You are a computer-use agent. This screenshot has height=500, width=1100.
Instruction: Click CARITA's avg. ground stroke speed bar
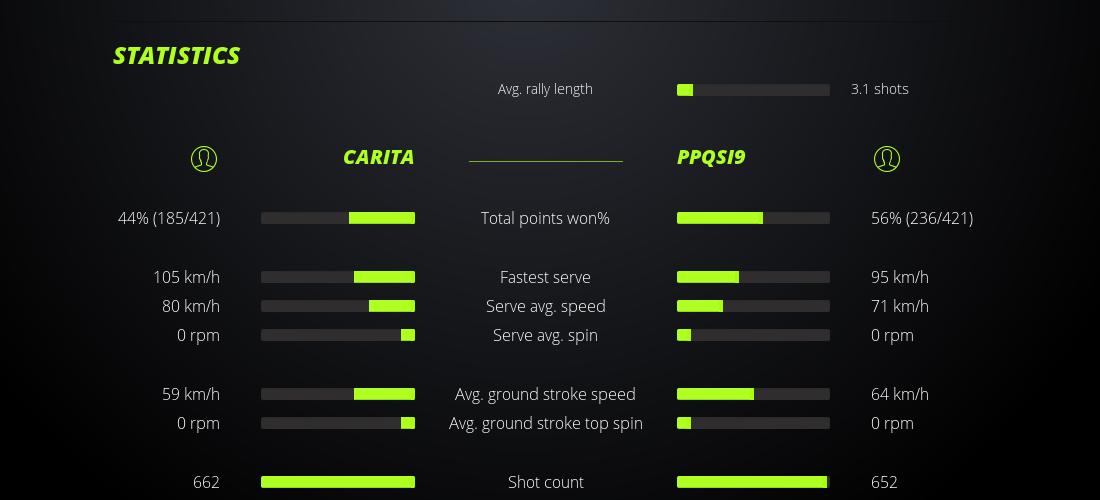click(x=338, y=394)
